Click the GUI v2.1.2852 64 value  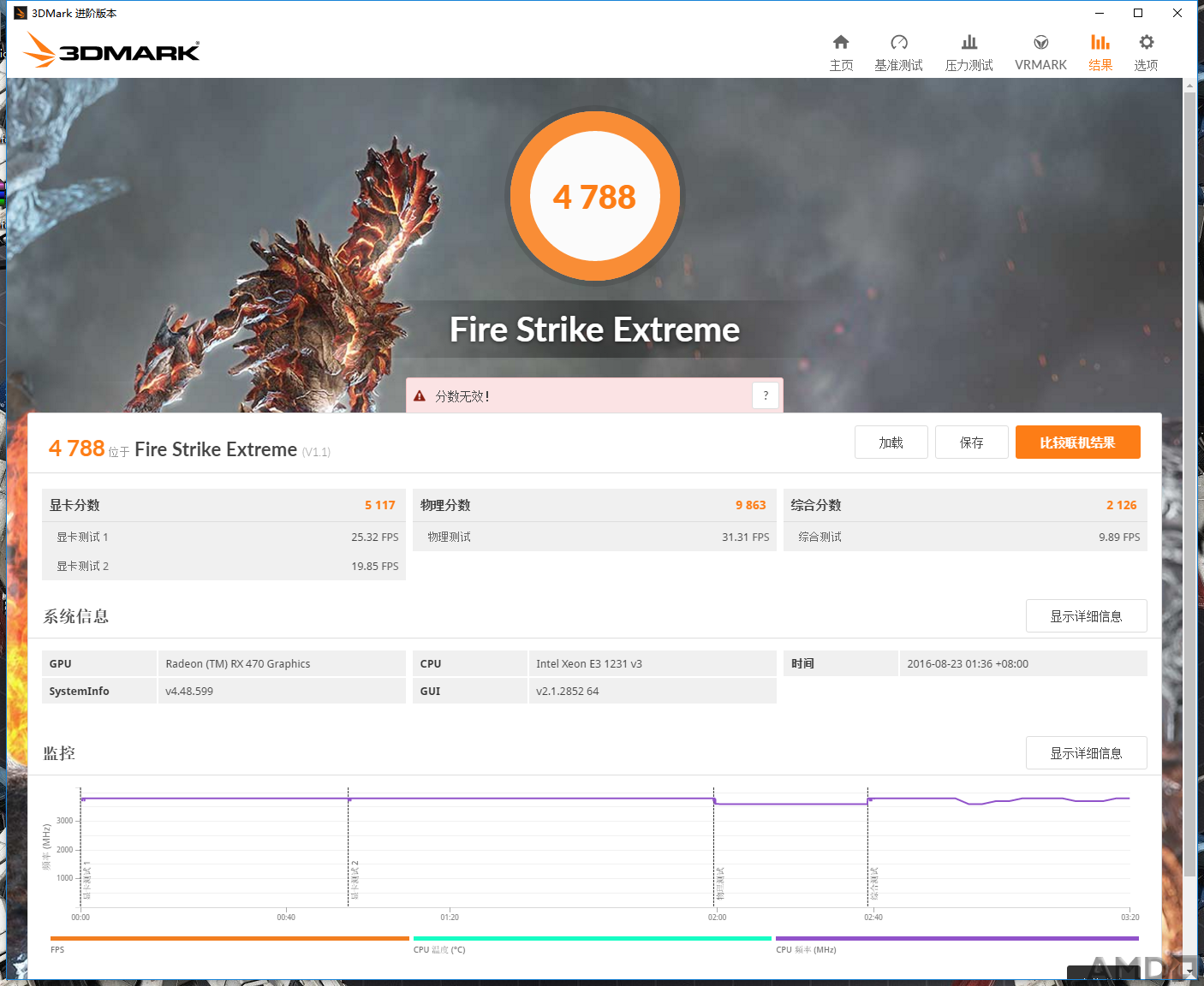pyautogui.click(x=568, y=691)
